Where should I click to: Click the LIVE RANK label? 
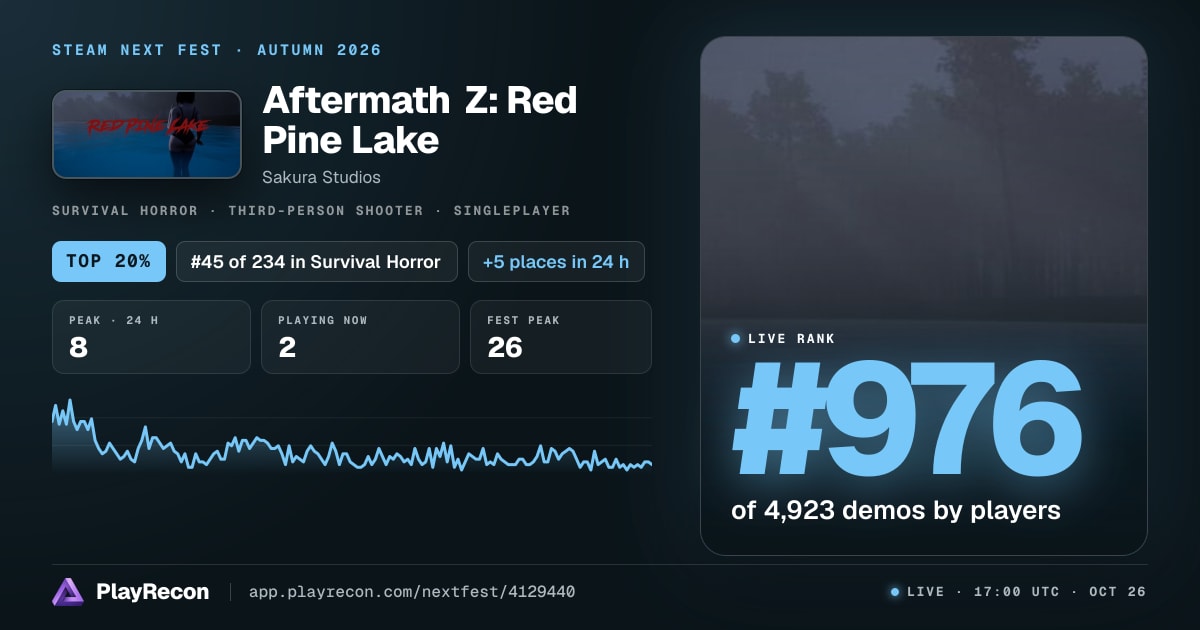791,339
